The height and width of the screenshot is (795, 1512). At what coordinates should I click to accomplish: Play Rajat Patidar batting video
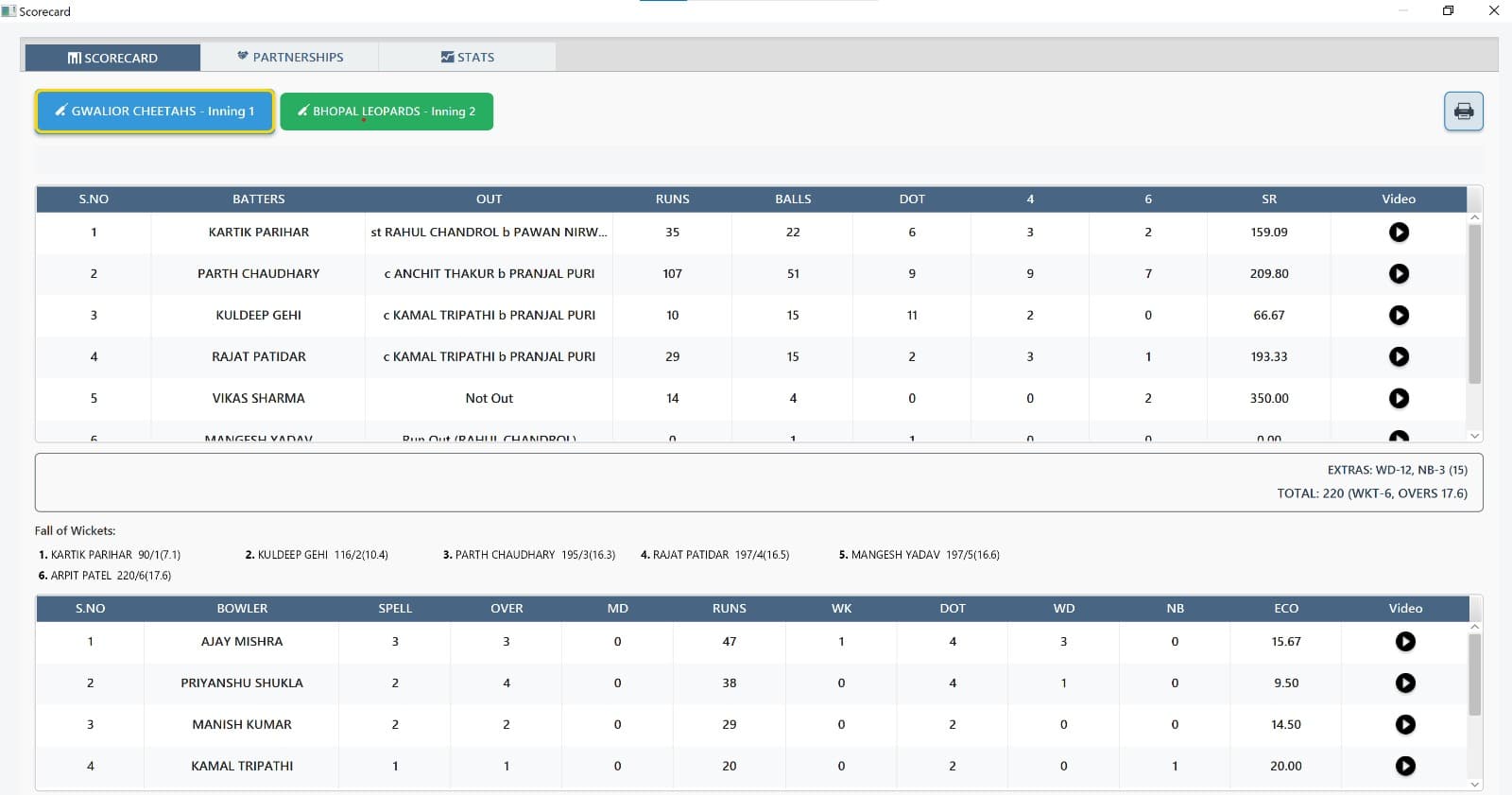[x=1399, y=356]
